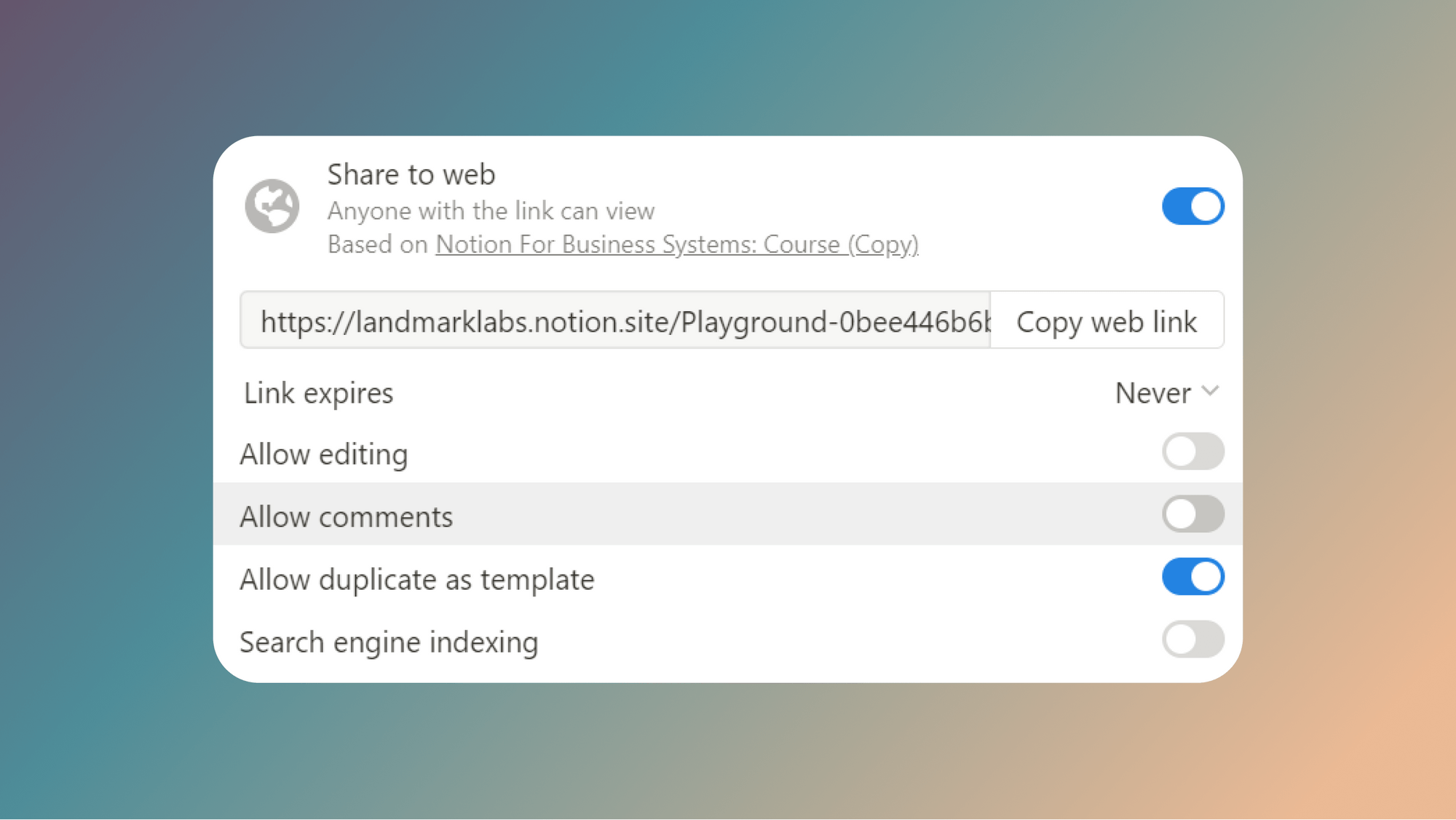Click the Search engine indexing label
Image resolution: width=1456 pixels, height=820 pixels.
[x=389, y=642]
